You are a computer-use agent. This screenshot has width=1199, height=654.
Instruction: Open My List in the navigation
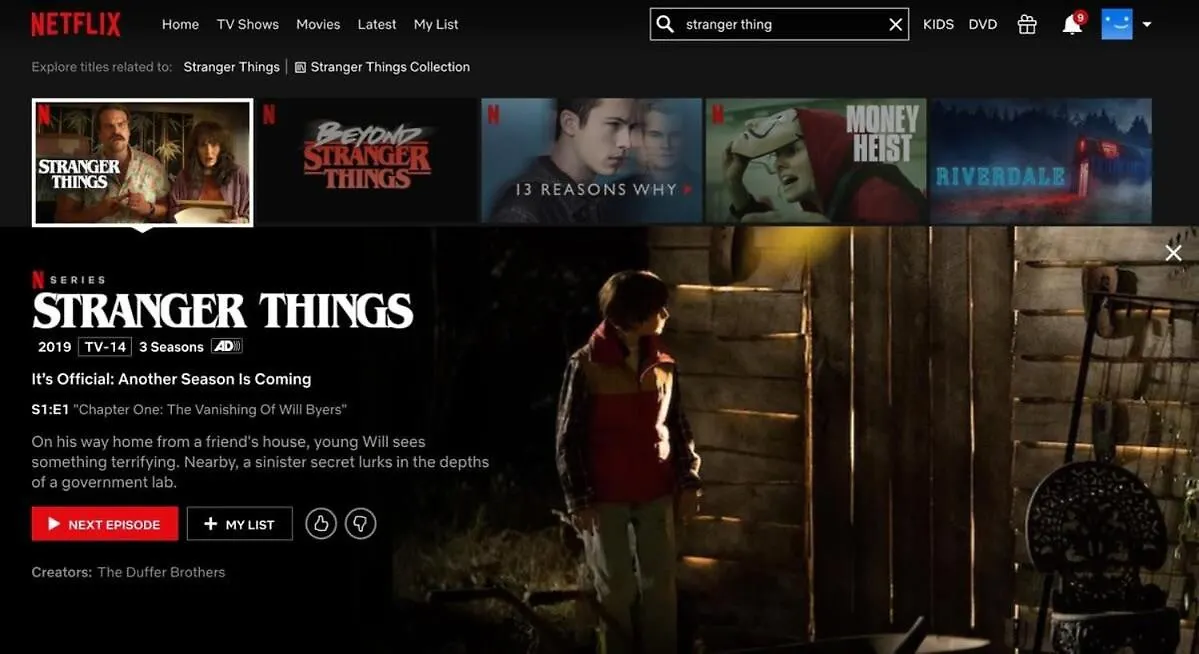point(436,24)
